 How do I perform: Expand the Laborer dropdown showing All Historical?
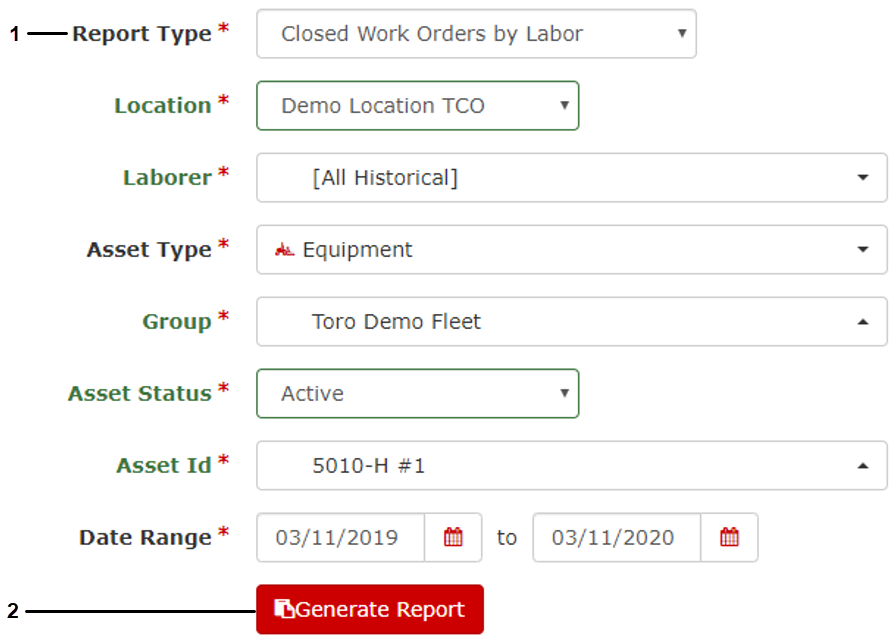pyautogui.click(x=862, y=178)
